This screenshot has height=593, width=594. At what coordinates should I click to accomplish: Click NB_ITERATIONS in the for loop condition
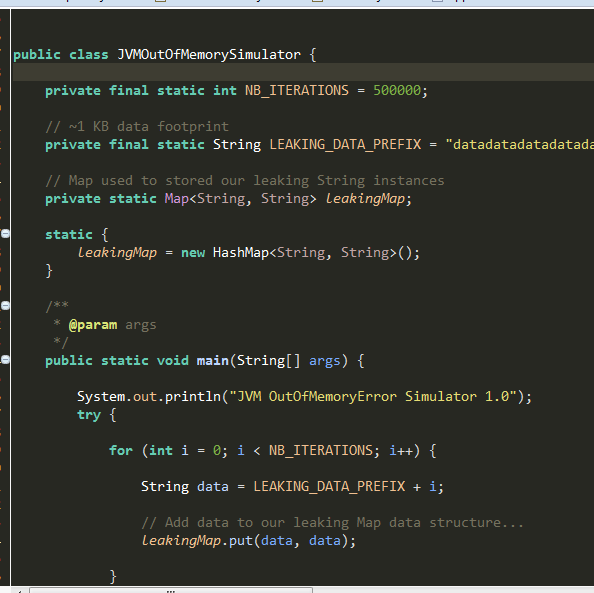pos(321,451)
